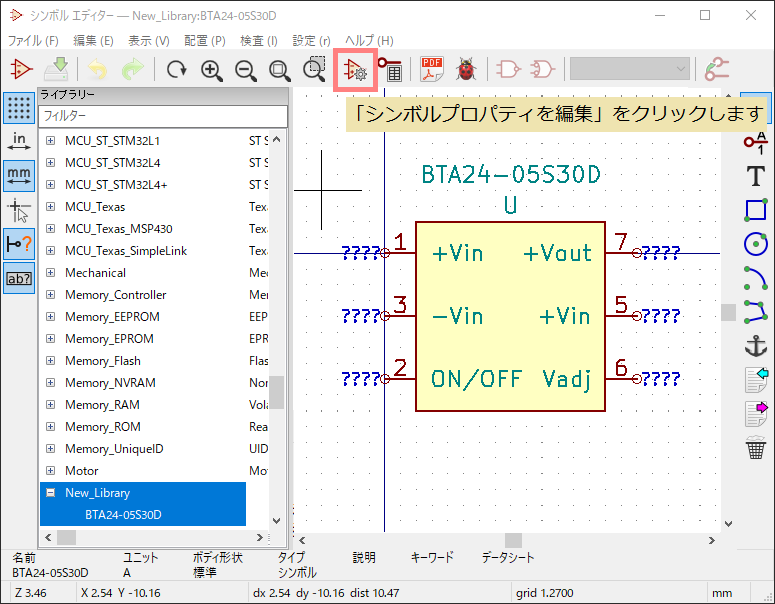Image resolution: width=775 pixels, height=604 pixels.
Task: Select the BTA24-05S30D symbol entry
Action: coord(143,515)
